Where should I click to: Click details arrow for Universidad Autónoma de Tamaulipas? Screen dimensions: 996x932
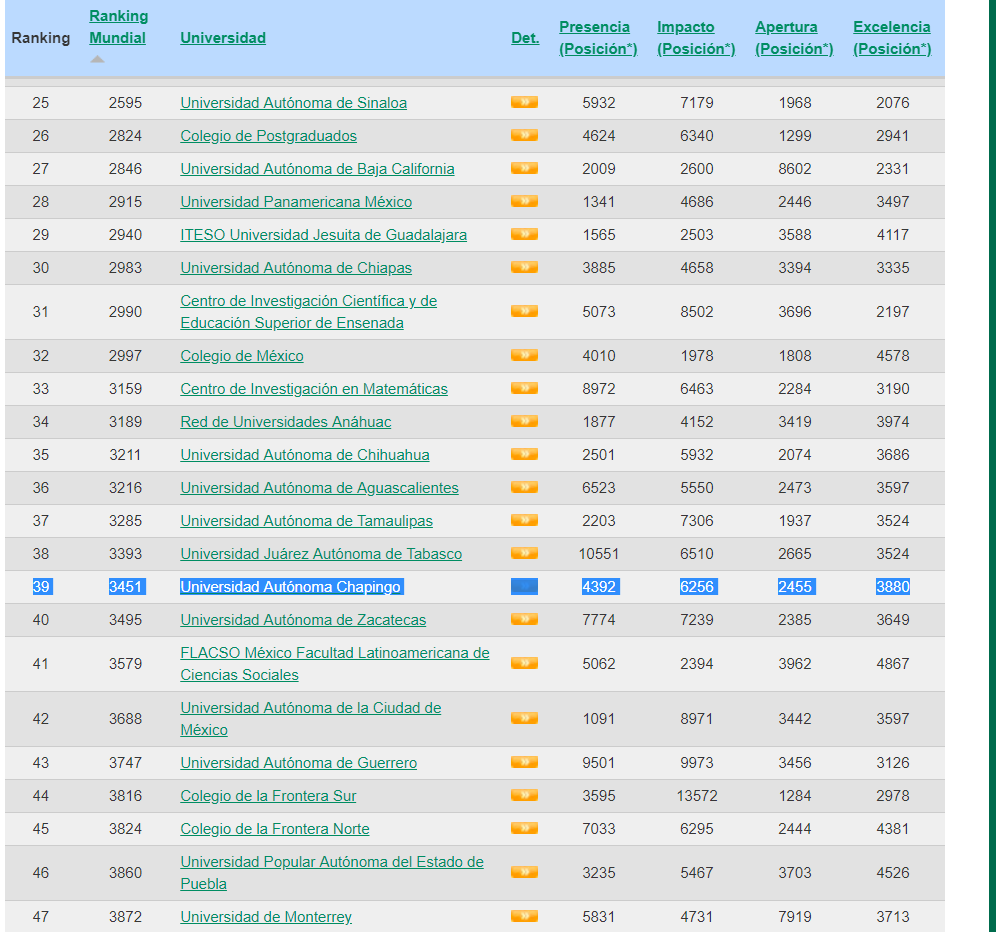click(x=524, y=520)
